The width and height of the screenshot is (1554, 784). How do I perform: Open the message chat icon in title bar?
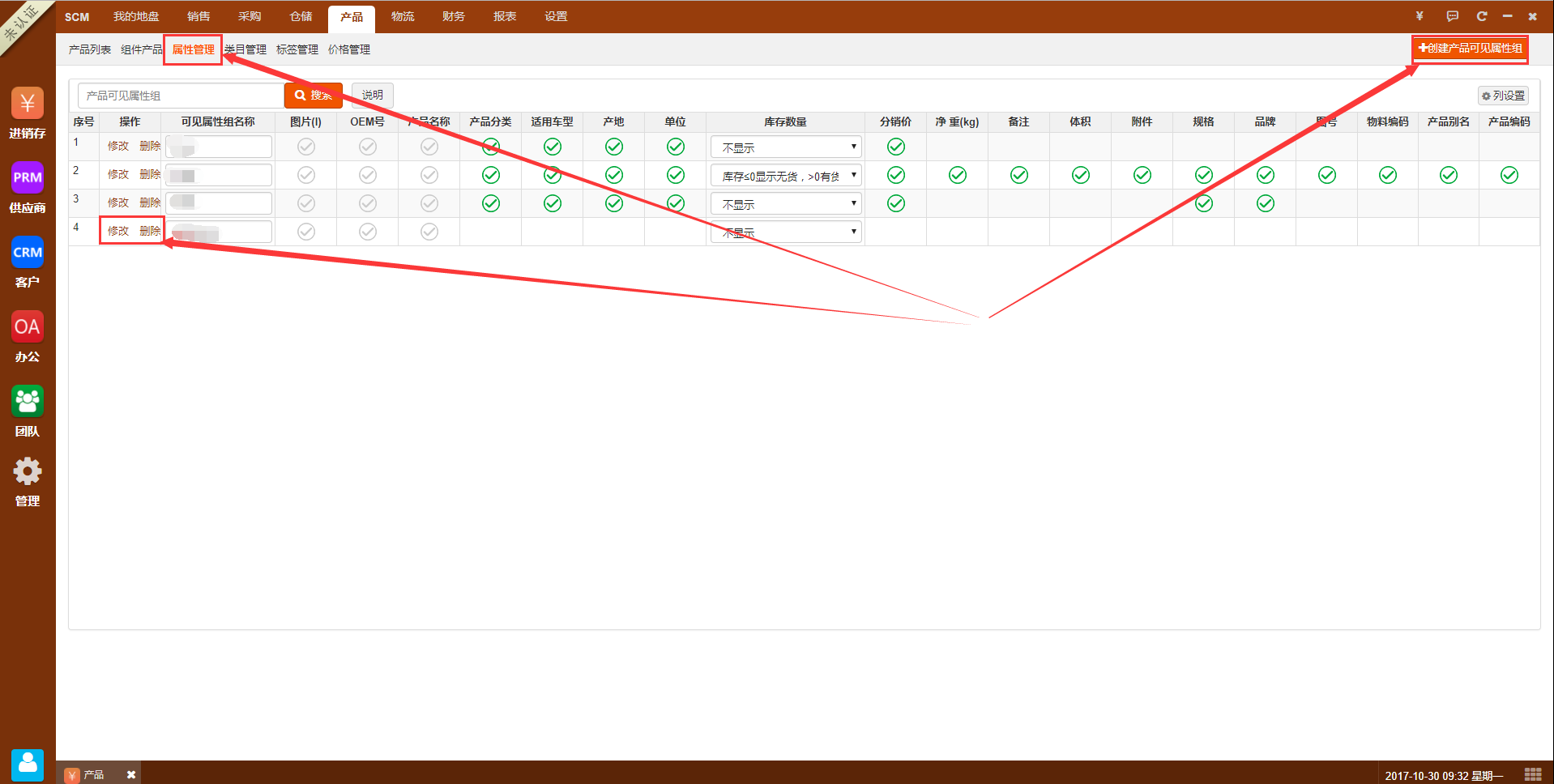(x=1452, y=16)
